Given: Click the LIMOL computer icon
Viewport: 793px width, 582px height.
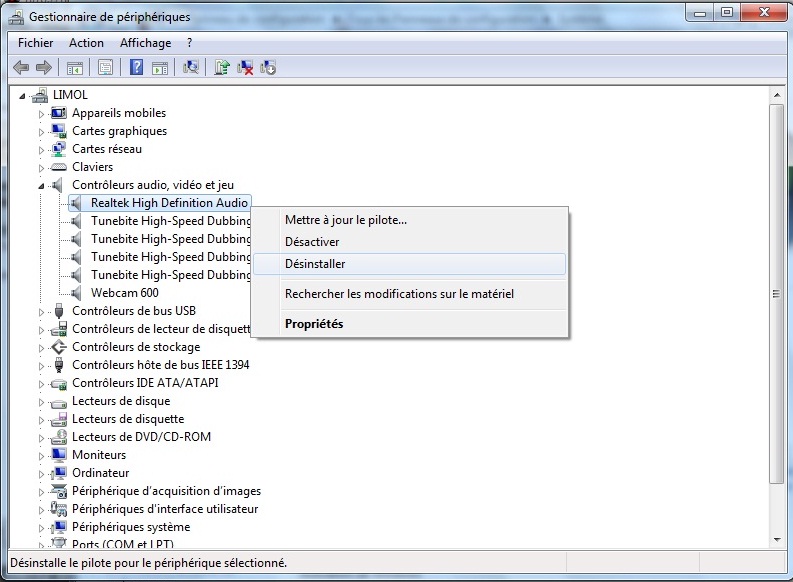Looking at the screenshot, I should click(40, 95).
